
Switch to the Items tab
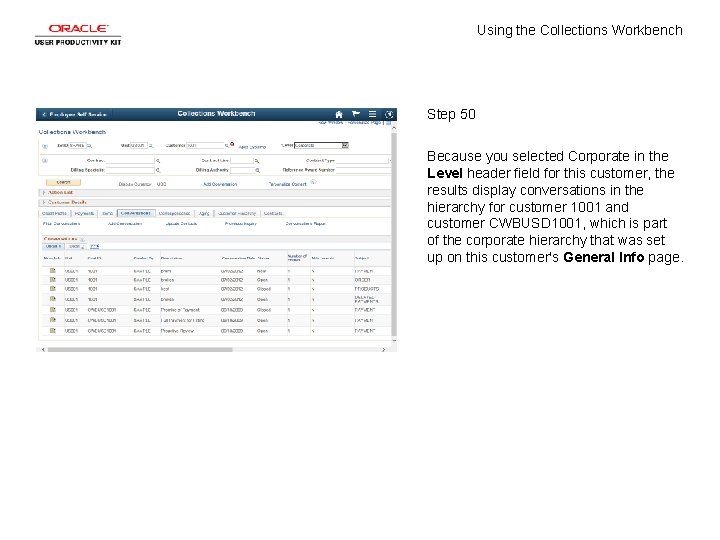tap(107, 214)
